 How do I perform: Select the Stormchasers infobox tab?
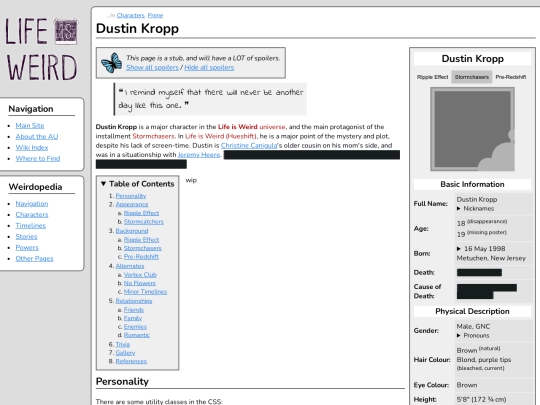click(x=471, y=77)
